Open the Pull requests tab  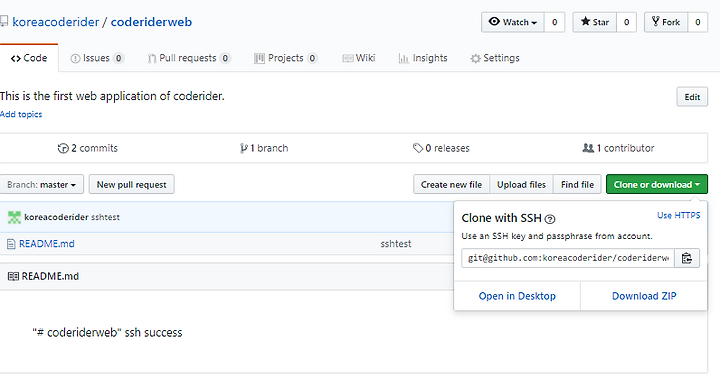(x=189, y=58)
